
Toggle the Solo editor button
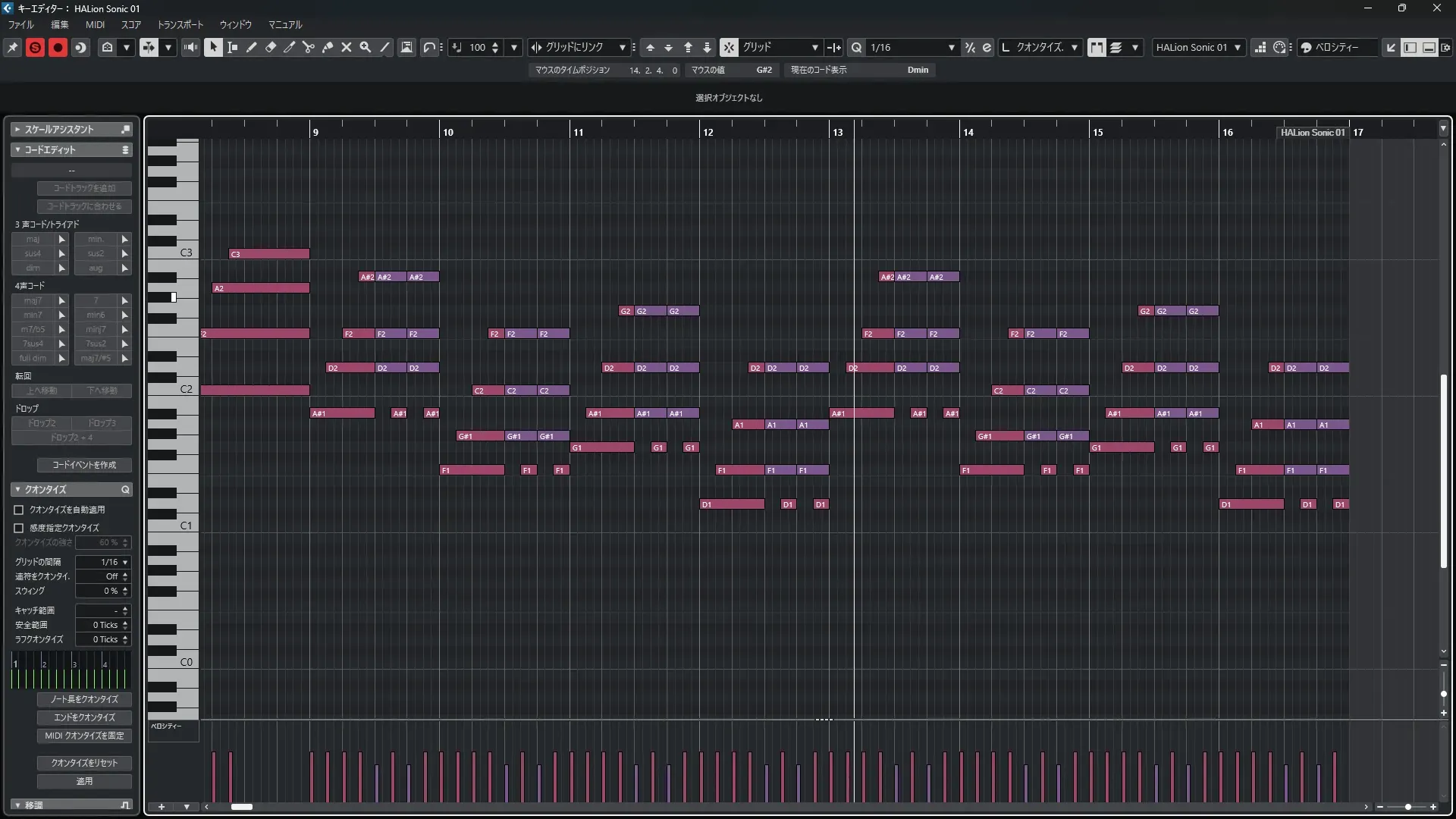coord(35,47)
